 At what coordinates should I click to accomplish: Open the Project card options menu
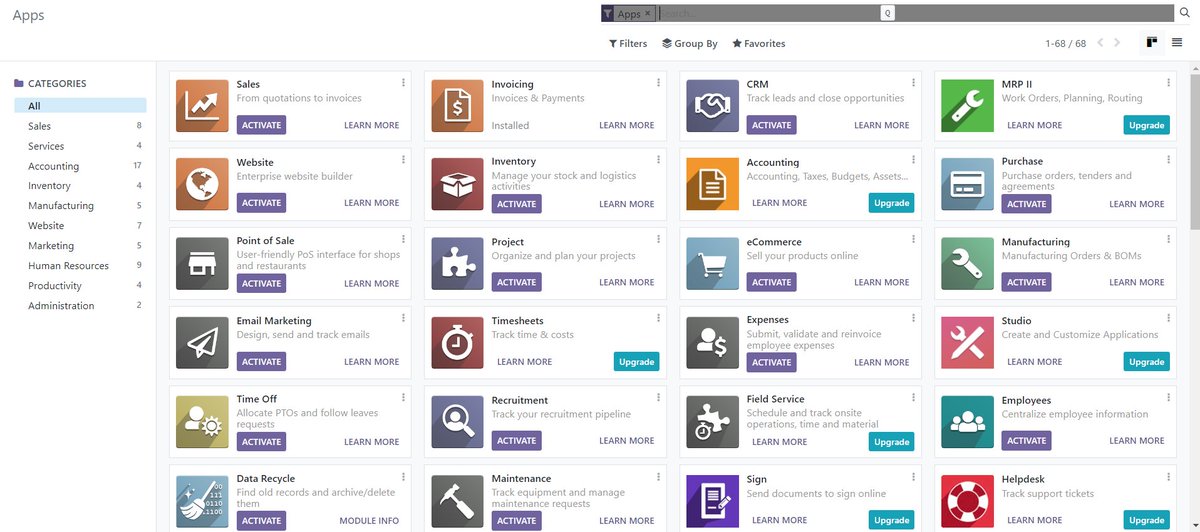click(659, 240)
